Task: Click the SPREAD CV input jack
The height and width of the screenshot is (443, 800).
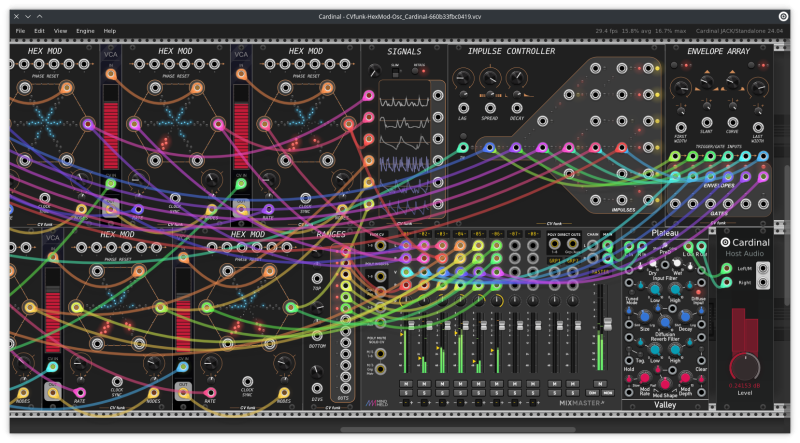Action: click(490, 108)
